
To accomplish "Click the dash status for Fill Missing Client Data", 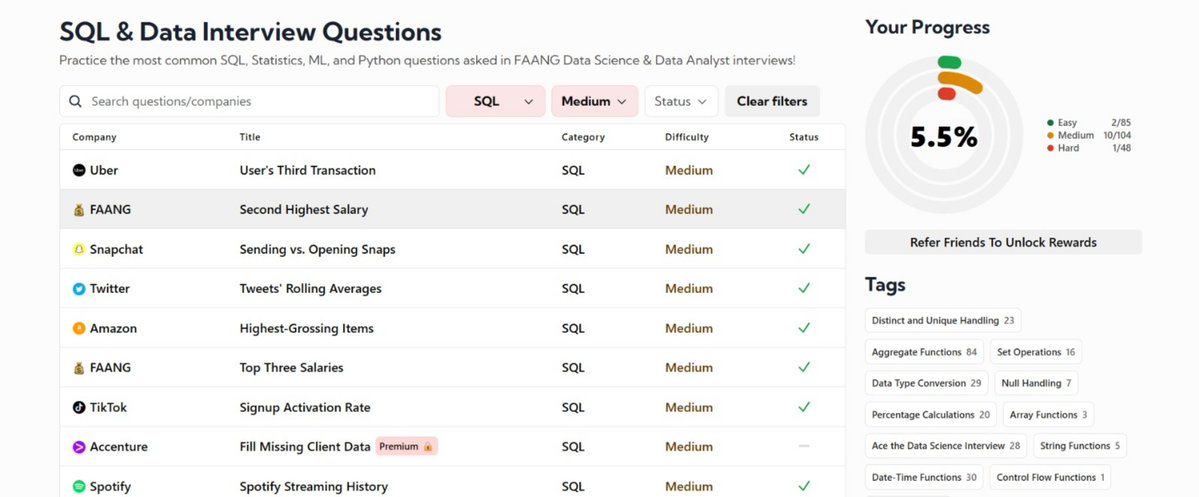I will pyautogui.click(x=804, y=447).
